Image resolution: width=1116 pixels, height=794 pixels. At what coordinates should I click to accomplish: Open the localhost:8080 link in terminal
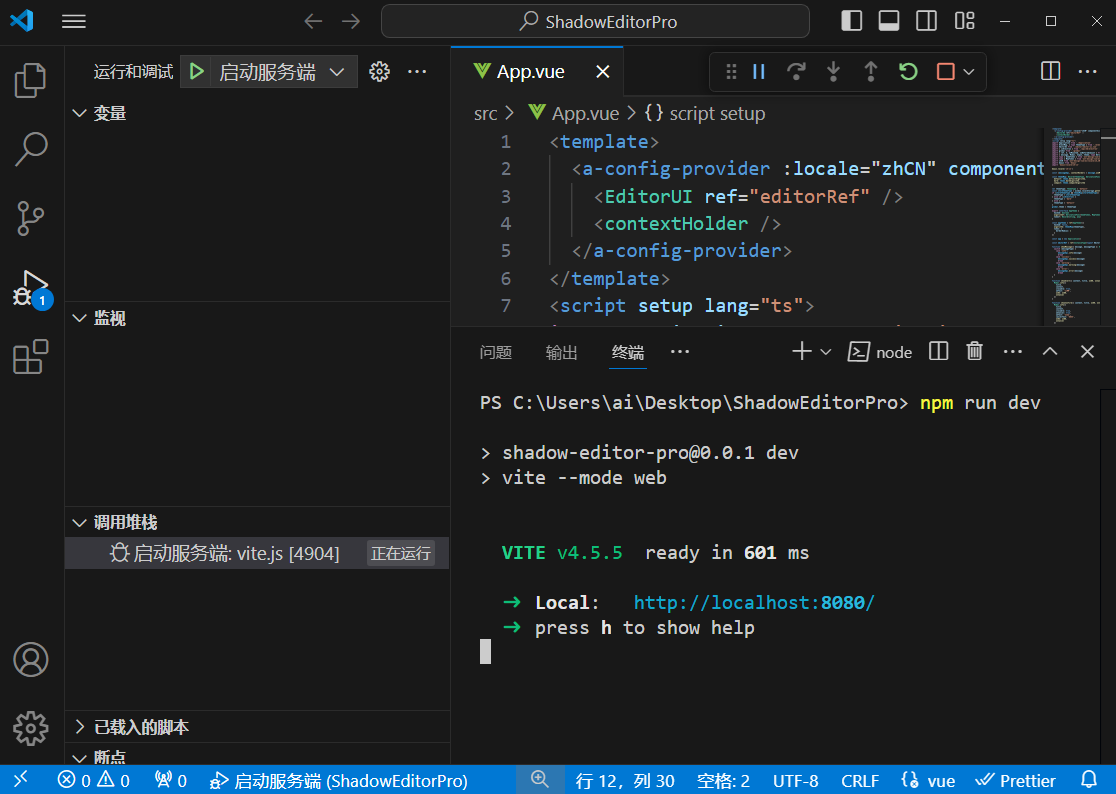coord(754,603)
